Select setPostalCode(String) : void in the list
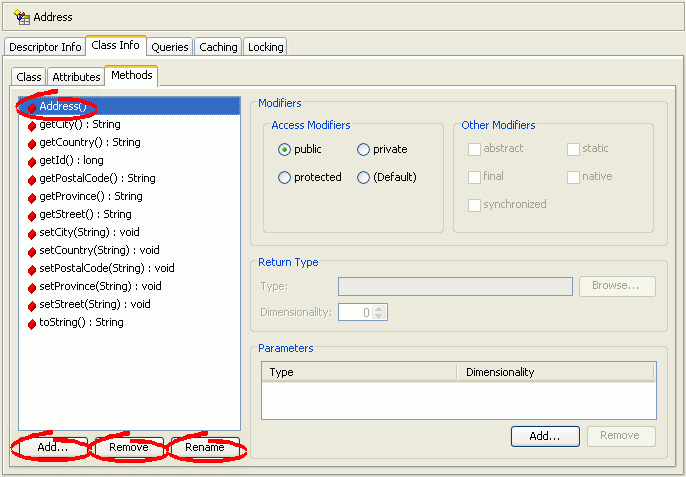The image size is (686, 477). tap(107, 268)
